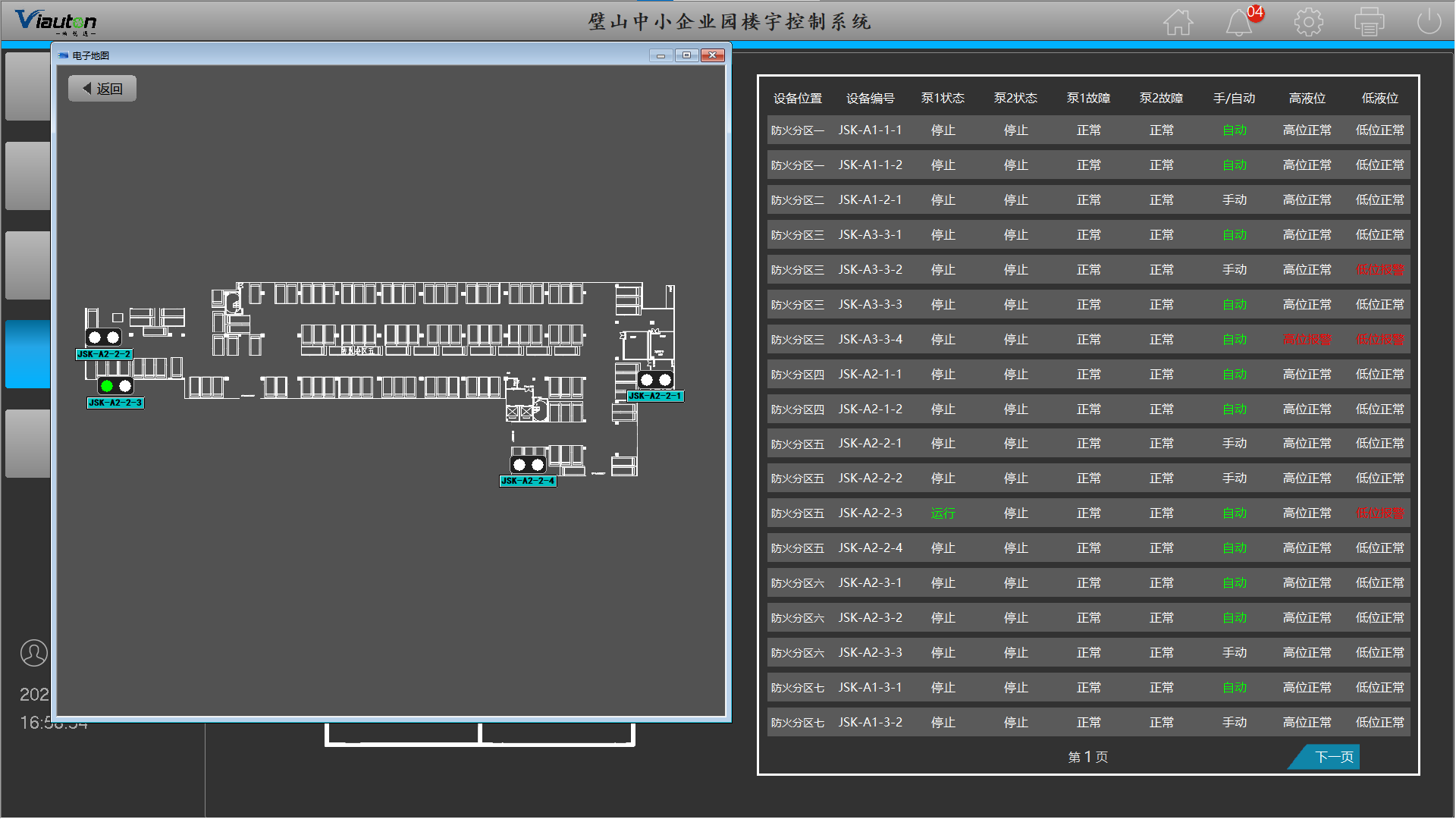Click the user account icon
Image resolution: width=1456 pixels, height=819 pixels.
pyautogui.click(x=33, y=653)
